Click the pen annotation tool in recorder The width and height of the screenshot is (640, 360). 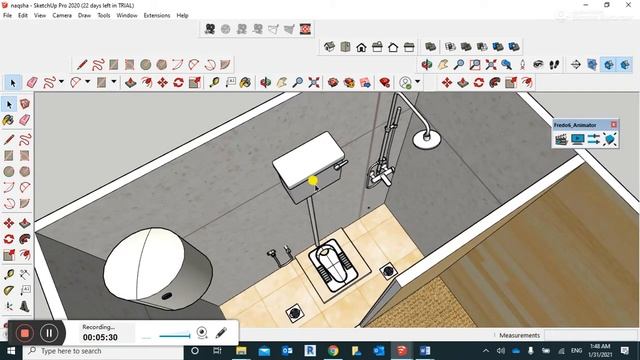[x=221, y=333]
